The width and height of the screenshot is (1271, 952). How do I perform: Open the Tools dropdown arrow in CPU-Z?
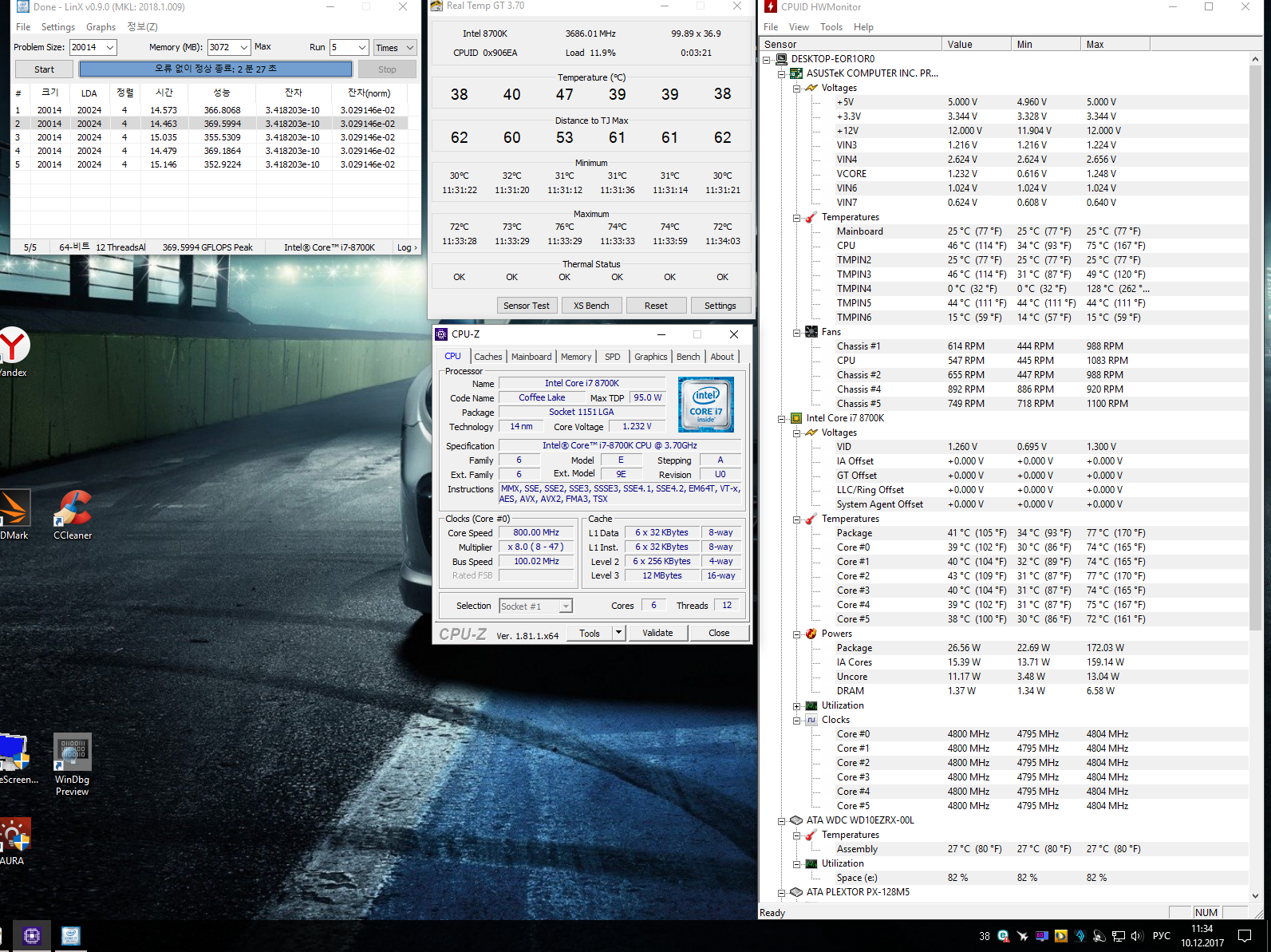coord(618,633)
